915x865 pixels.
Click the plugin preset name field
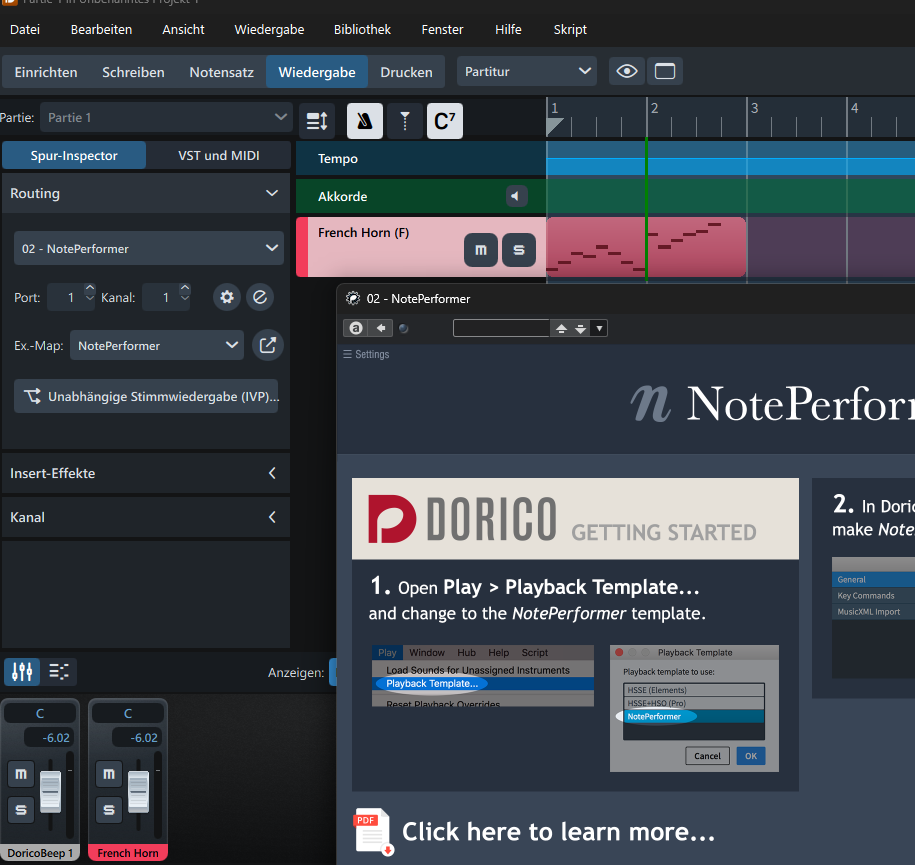[x=501, y=328]
